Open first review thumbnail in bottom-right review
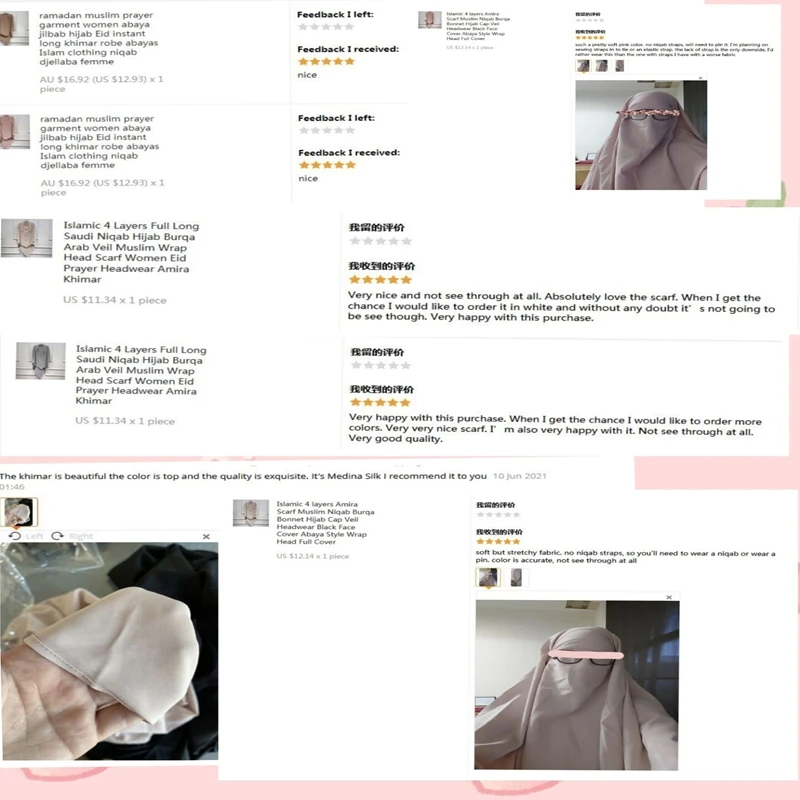The width and height of the screenshot is (800, 800). click(x=488, y=577)
